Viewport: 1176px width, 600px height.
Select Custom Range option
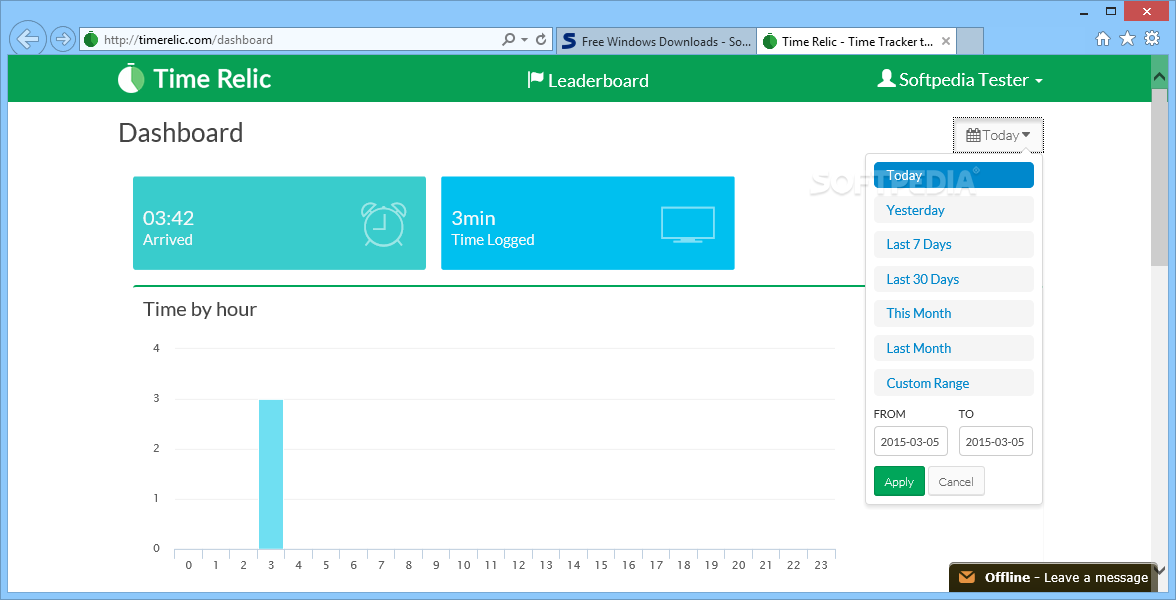954,383
